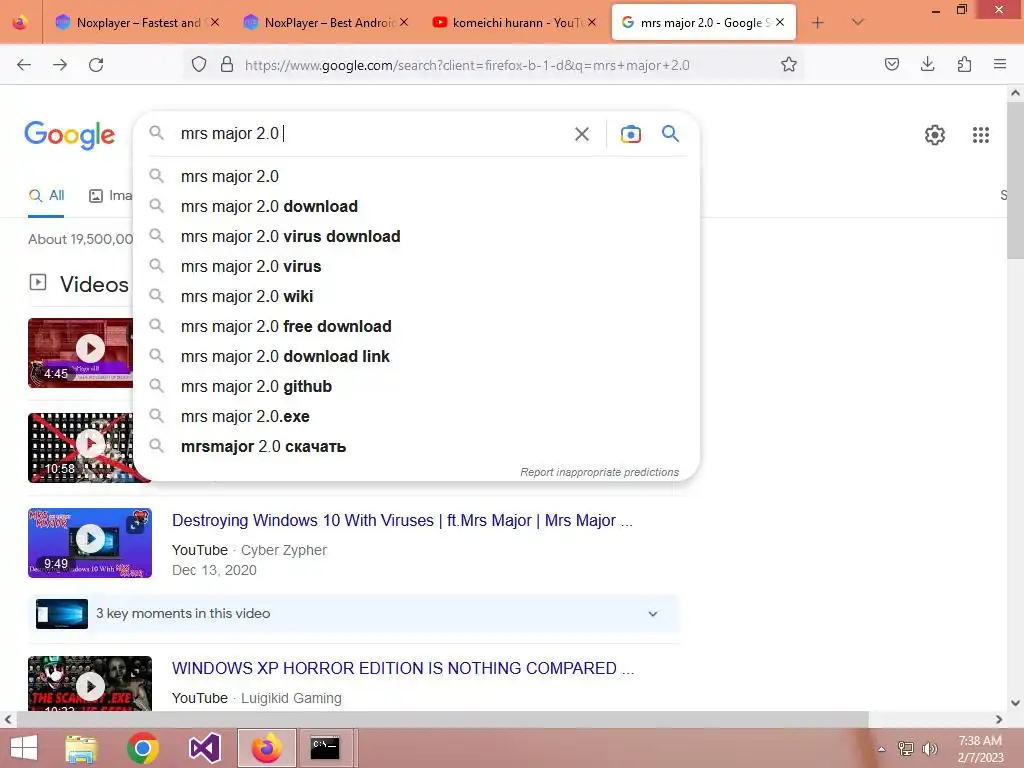Play the 10:58 video thumbnail

click(x=80, y=448)
